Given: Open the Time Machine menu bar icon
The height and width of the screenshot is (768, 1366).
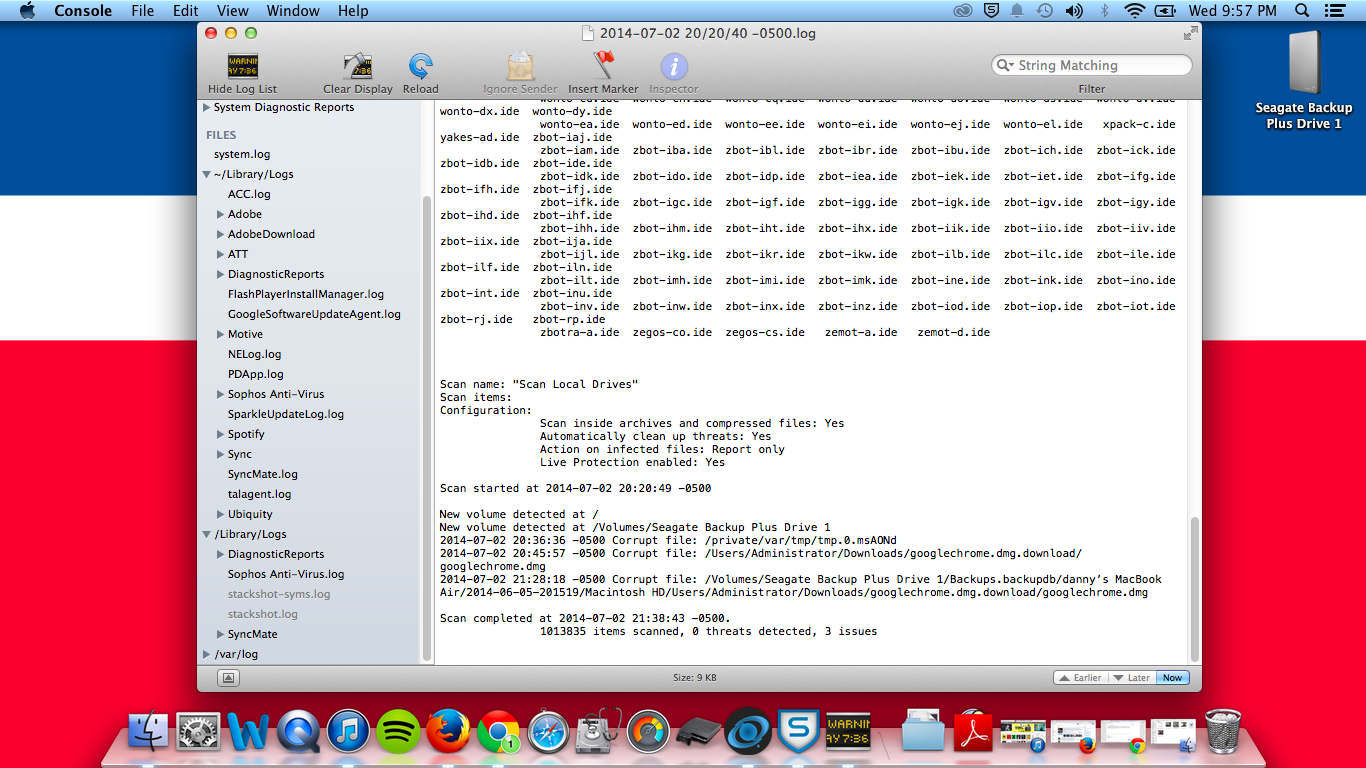Looking at the screenshot, I should tap(1045, 11).
